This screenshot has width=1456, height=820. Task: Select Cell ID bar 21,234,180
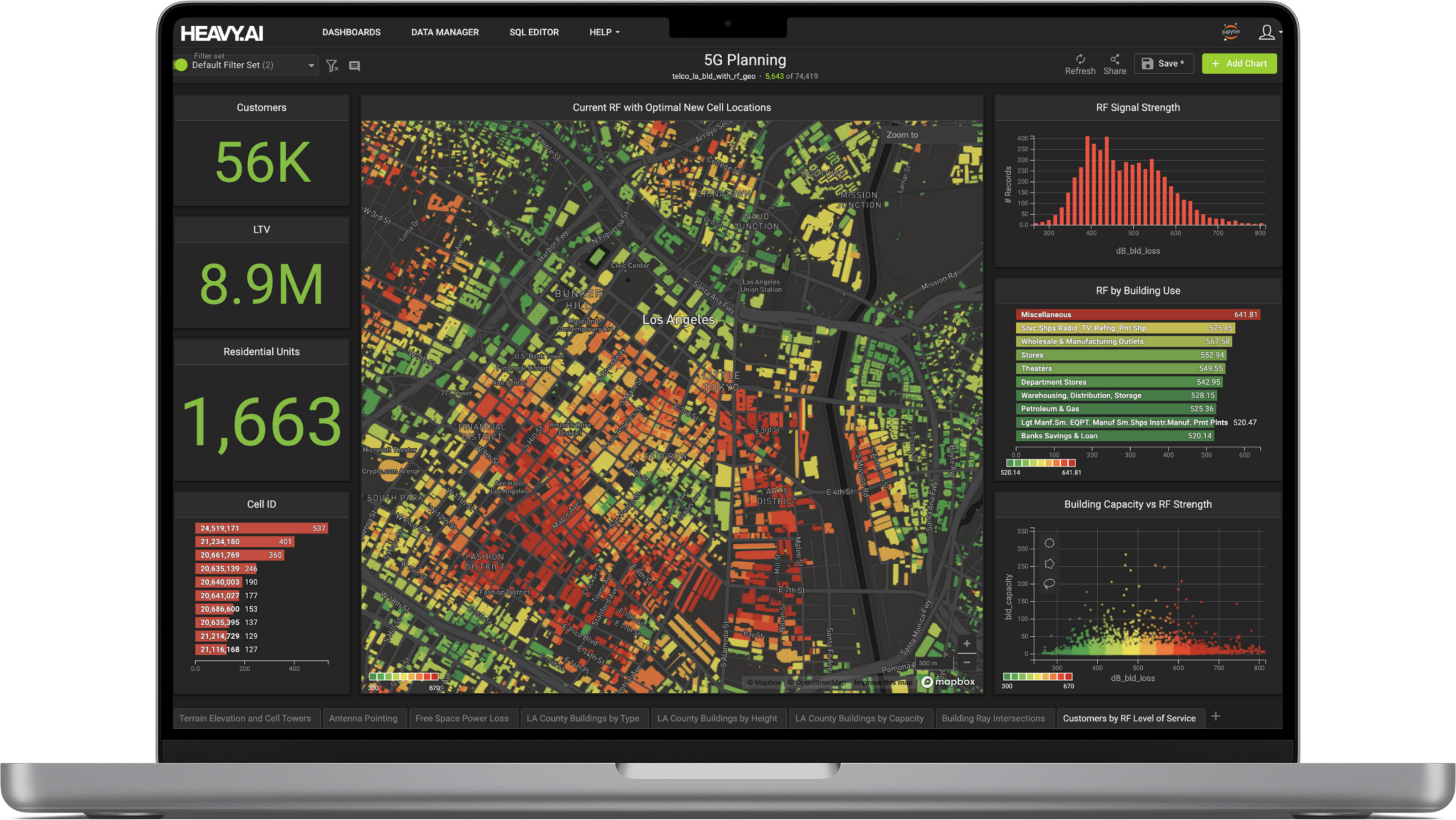point(245,542)
